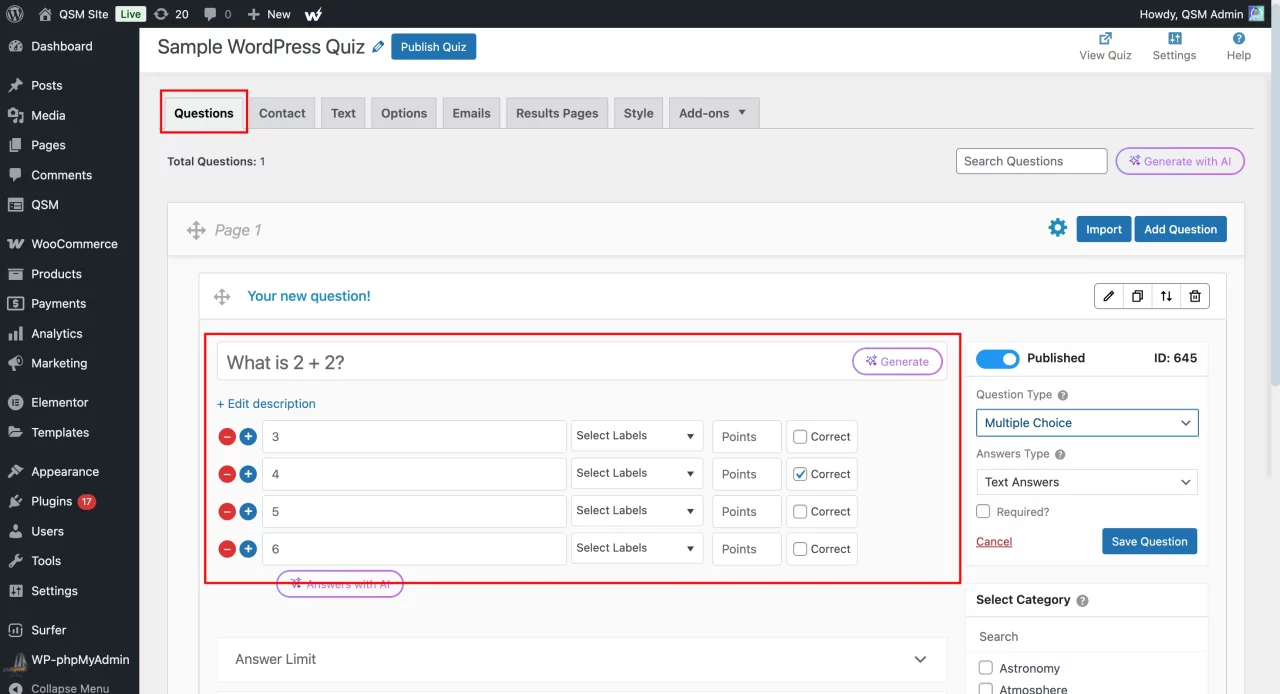Viewport: 1280px width, 694px height.
Task: Open the Emails tab
Action: click(471, 113)
